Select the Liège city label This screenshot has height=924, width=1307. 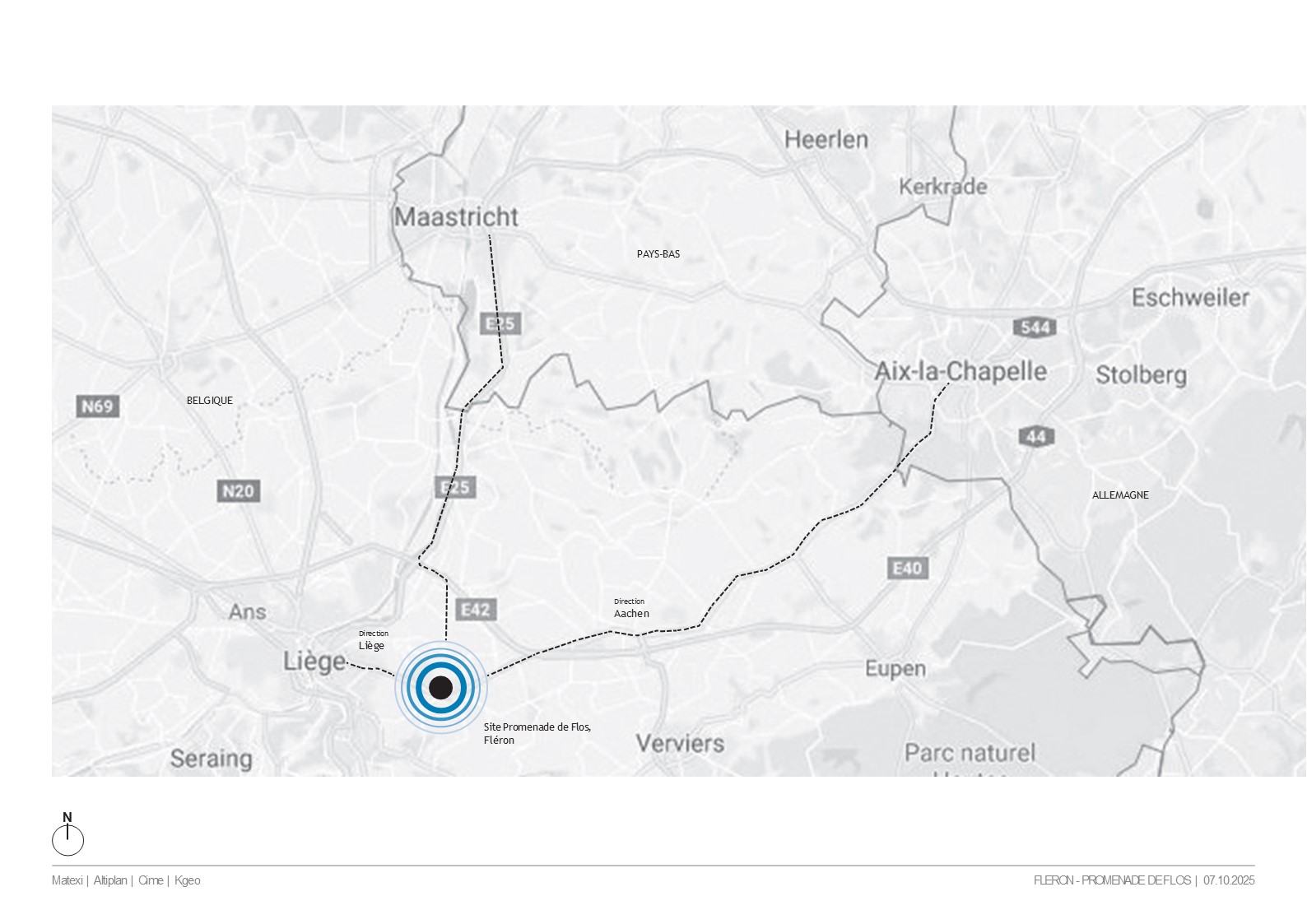coord(314,662)
